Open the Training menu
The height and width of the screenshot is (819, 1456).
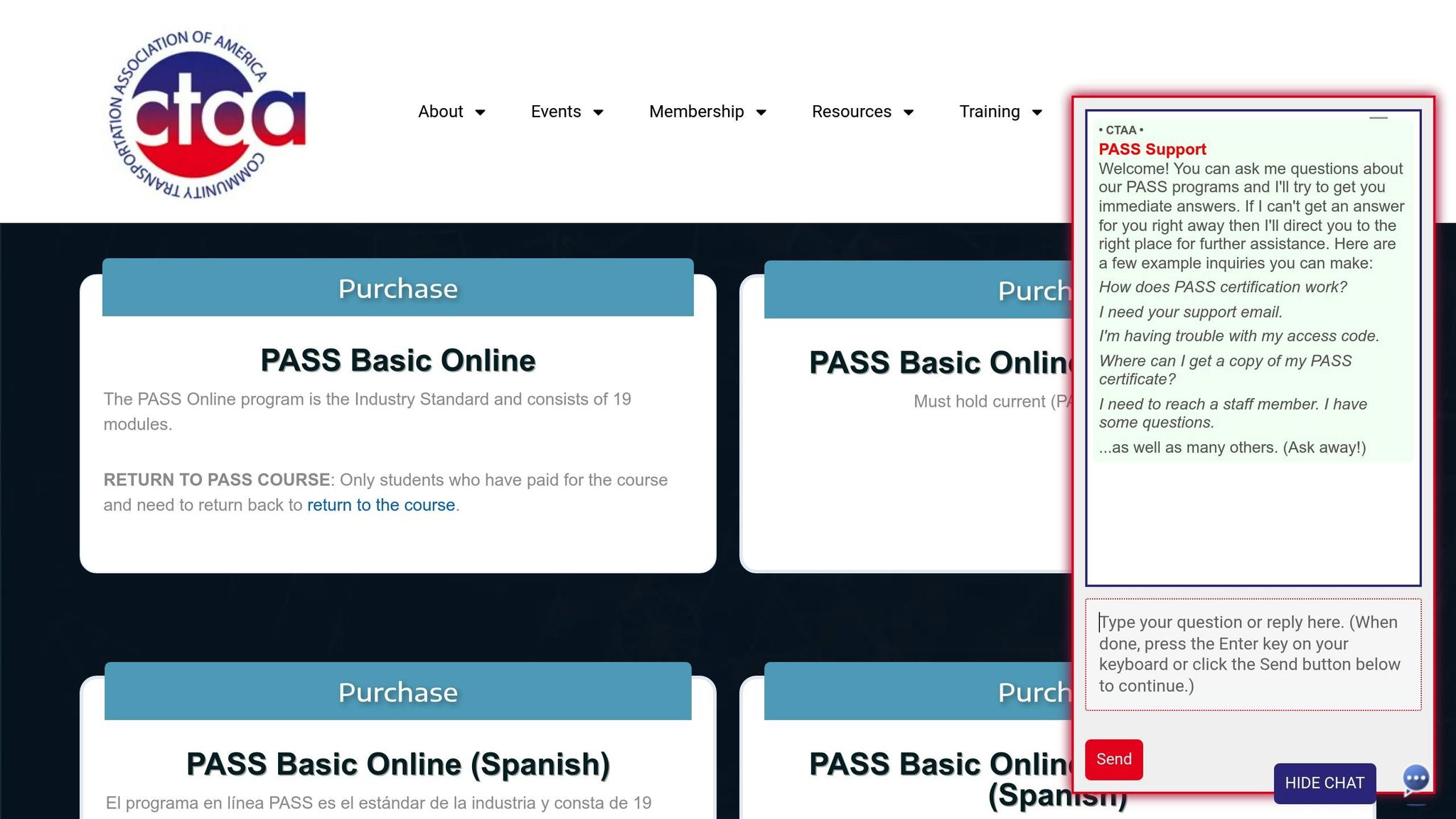(989, 112)
